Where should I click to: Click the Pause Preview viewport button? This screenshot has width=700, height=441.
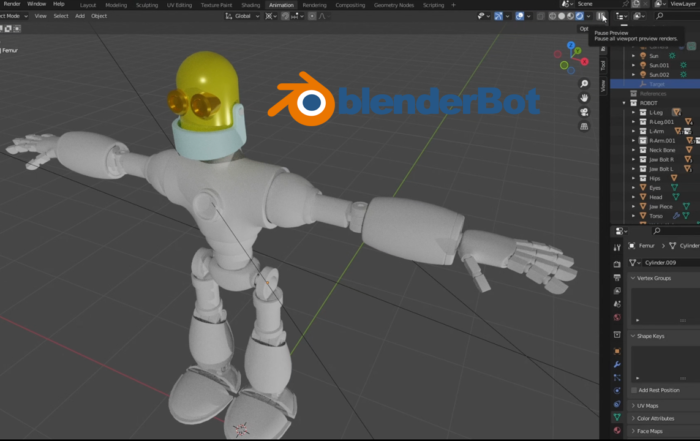tap(601, 17)
